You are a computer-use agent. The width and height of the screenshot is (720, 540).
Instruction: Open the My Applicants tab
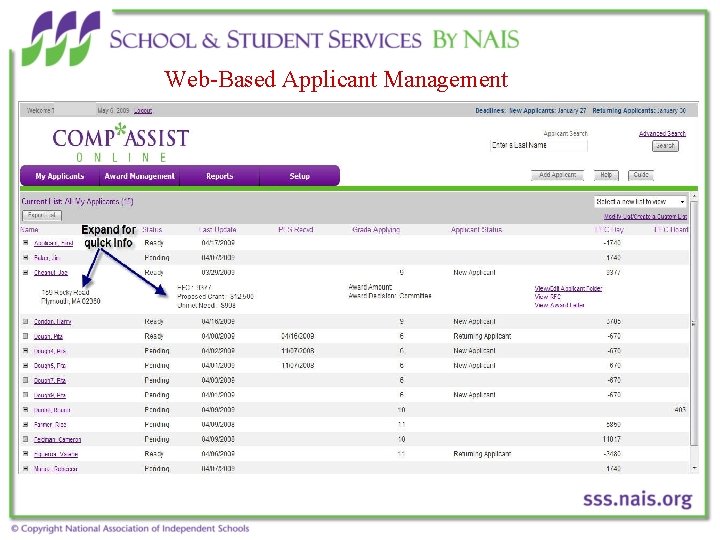click(x=60, y=176)
